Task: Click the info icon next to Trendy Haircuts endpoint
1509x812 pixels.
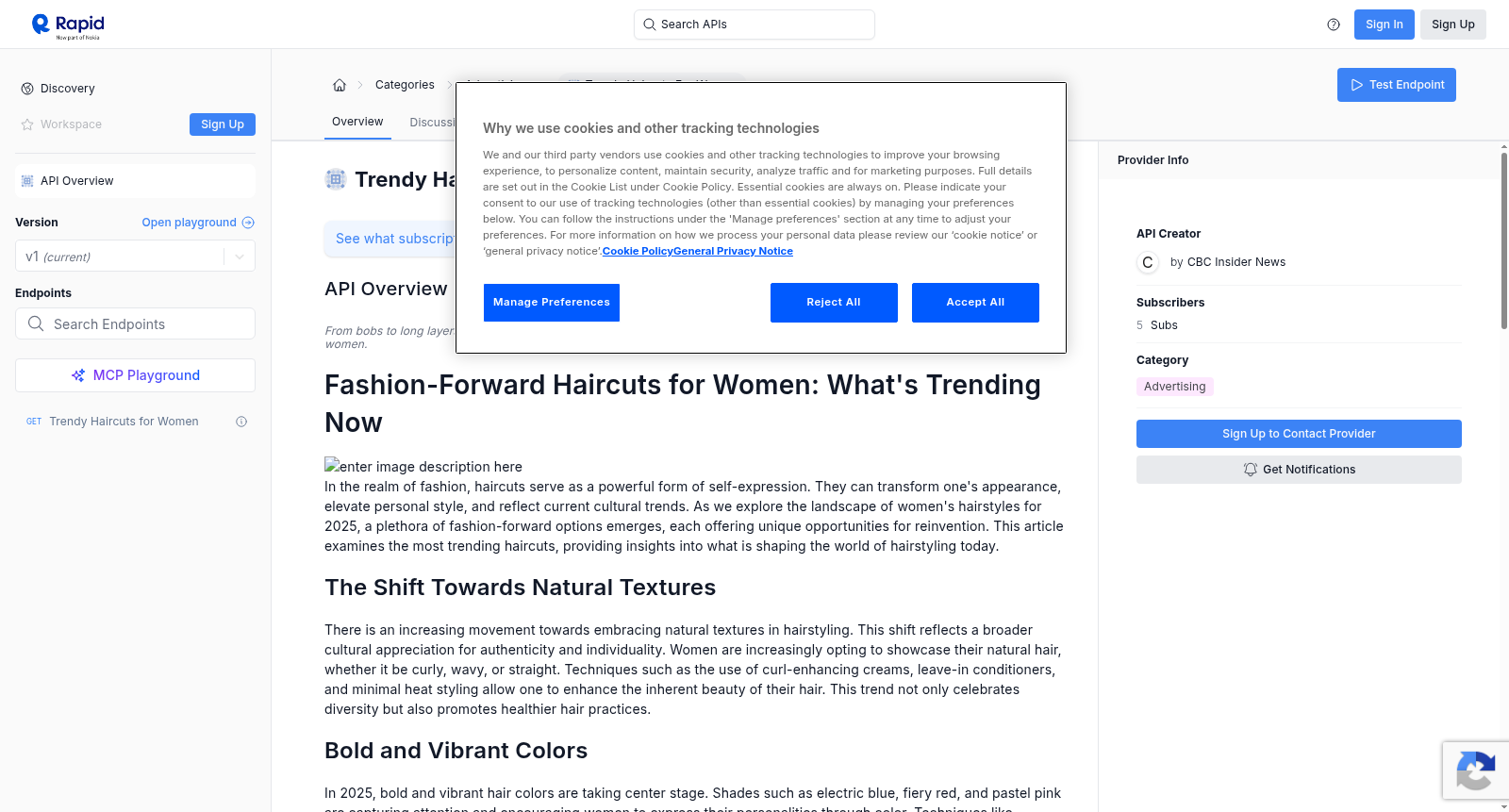Action: pos(241,422)
